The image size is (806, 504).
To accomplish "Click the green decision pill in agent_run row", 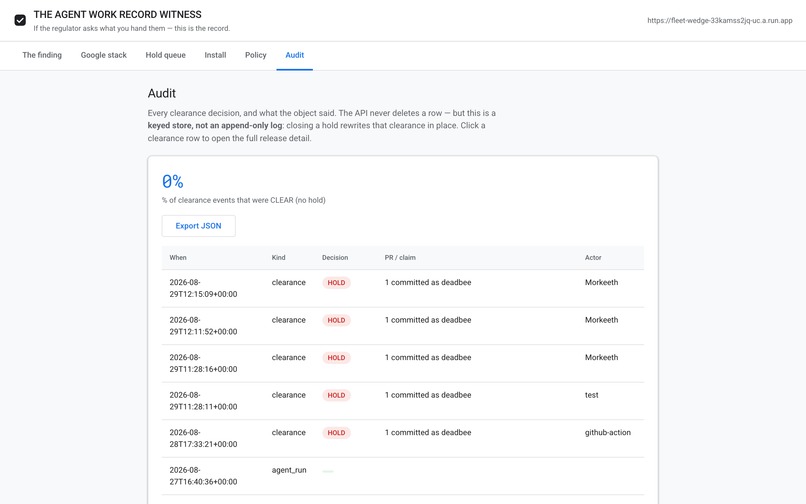I will [328, 471].
